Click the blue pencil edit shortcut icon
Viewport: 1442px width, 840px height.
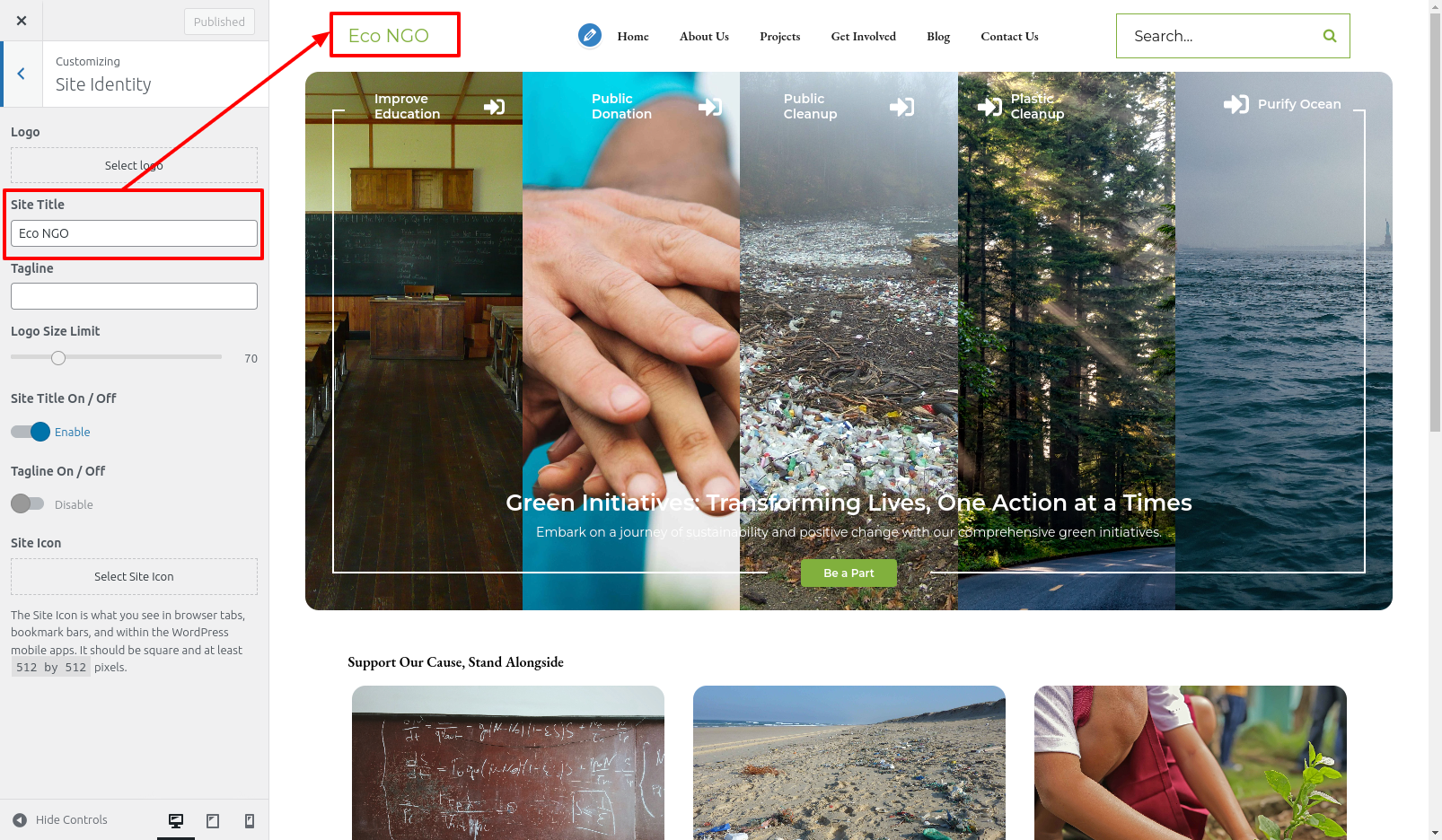(590, 36)
